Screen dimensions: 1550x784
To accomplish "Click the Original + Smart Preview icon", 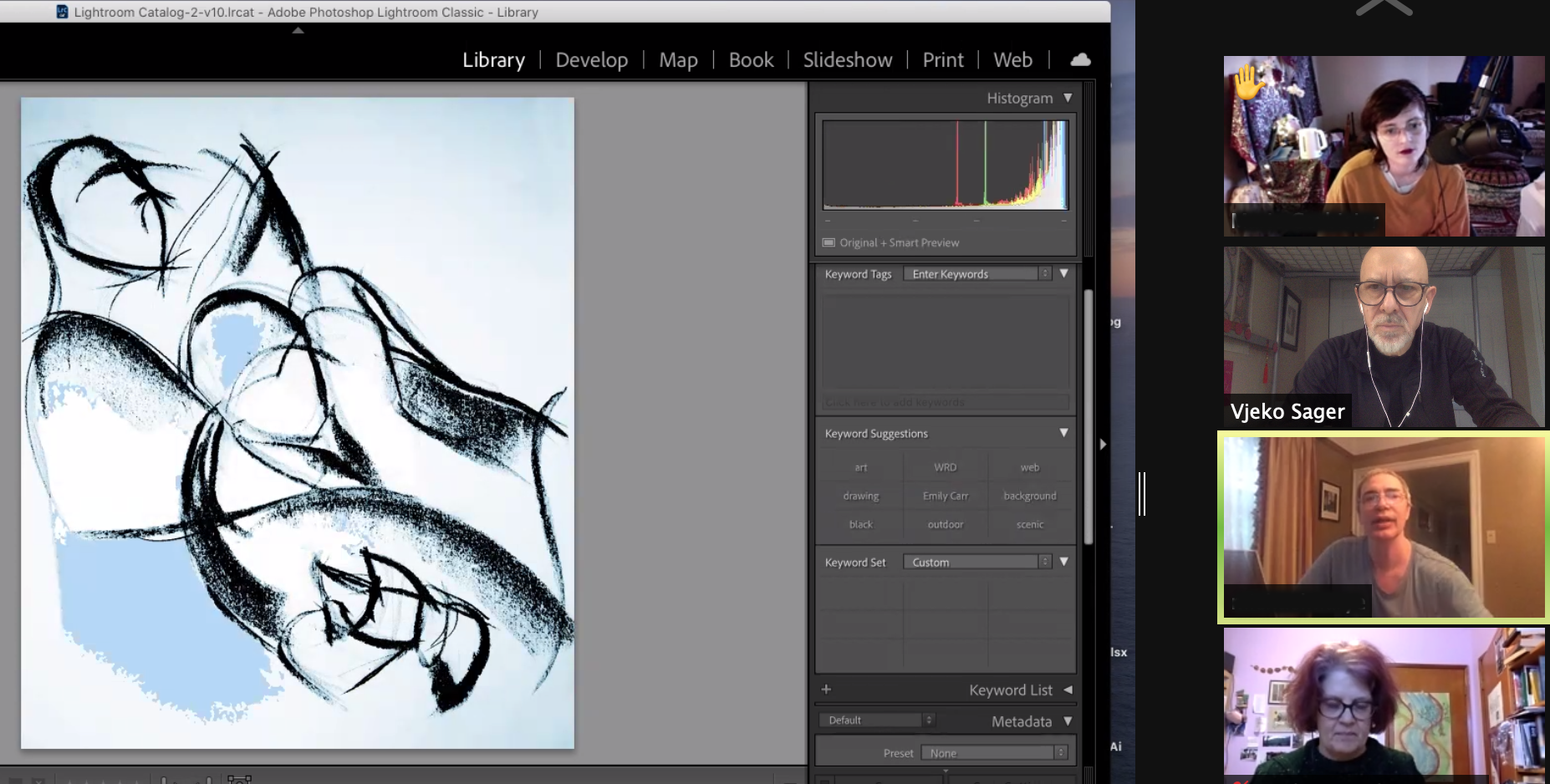I will [829, 242].
